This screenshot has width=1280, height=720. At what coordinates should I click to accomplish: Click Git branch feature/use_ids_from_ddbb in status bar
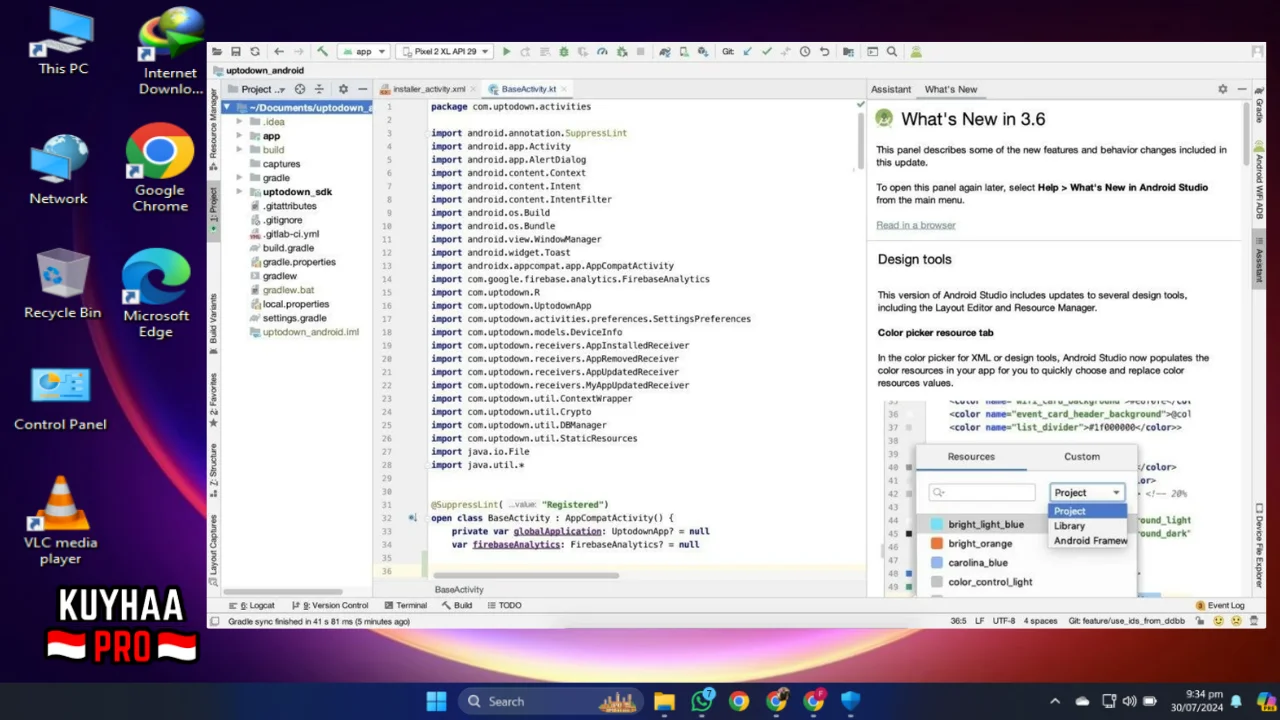pos(1126,621)
